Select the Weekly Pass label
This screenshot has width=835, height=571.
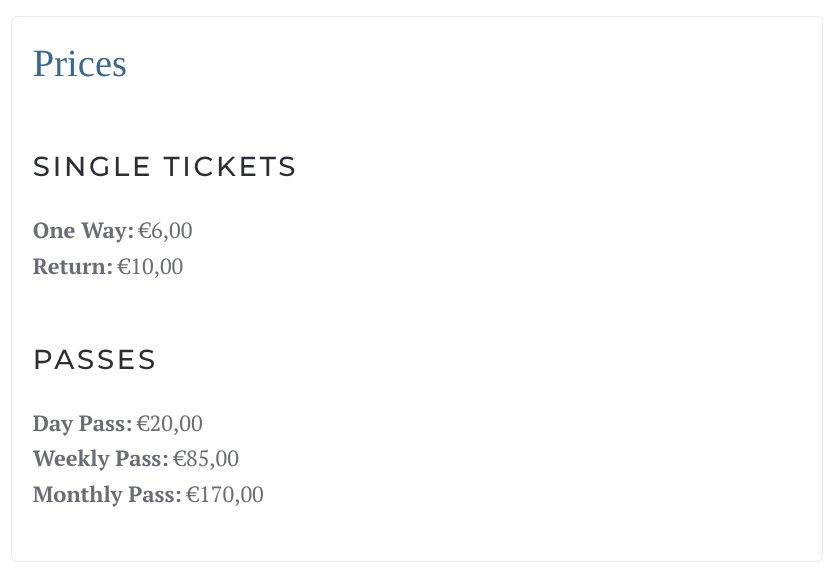click(100, 459)
